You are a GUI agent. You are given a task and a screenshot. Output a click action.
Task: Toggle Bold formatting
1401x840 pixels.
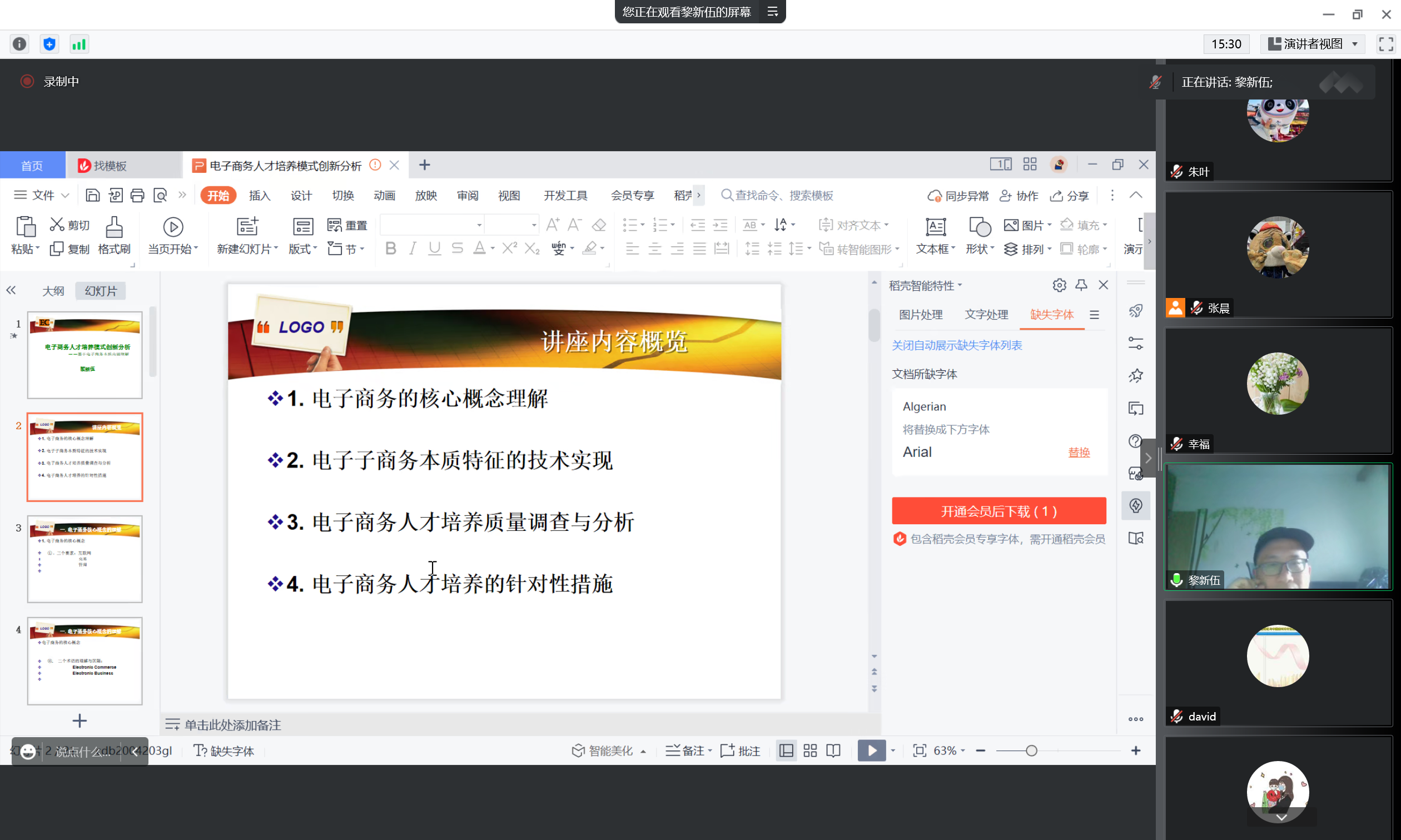[x=391, y=248]
